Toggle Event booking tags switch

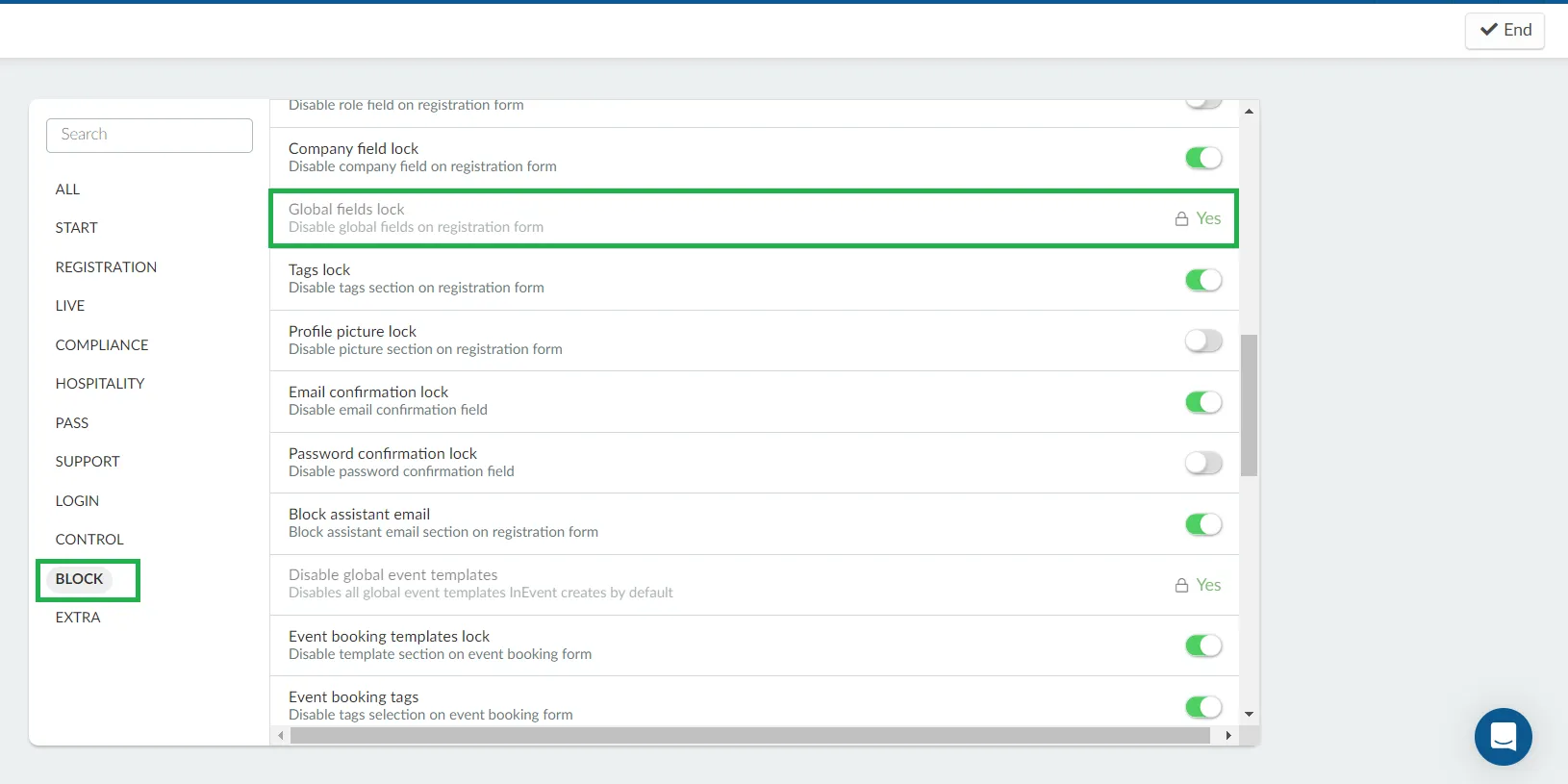(1203, 707)
